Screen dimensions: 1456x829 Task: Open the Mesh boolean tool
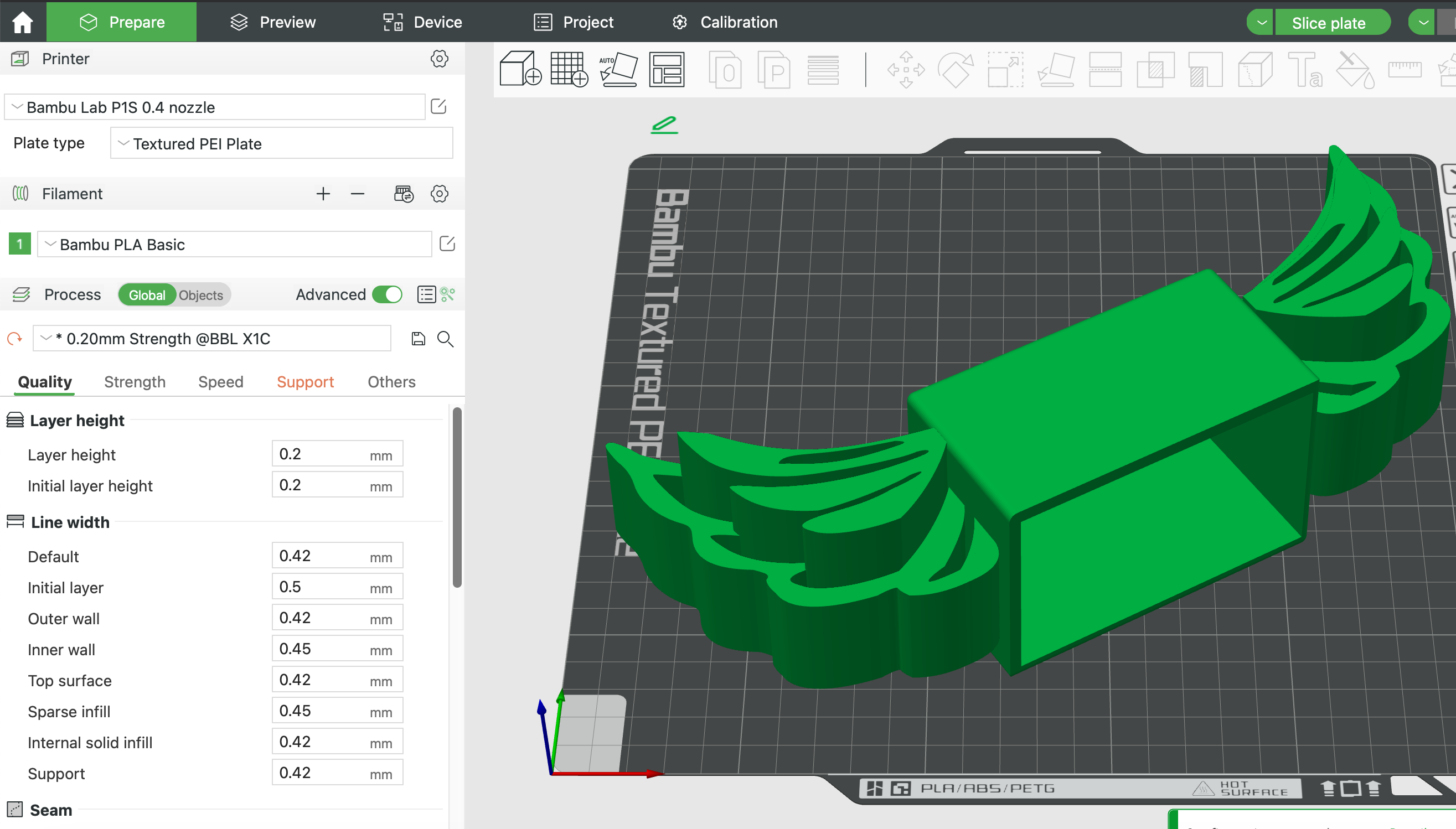point(1155,70)
